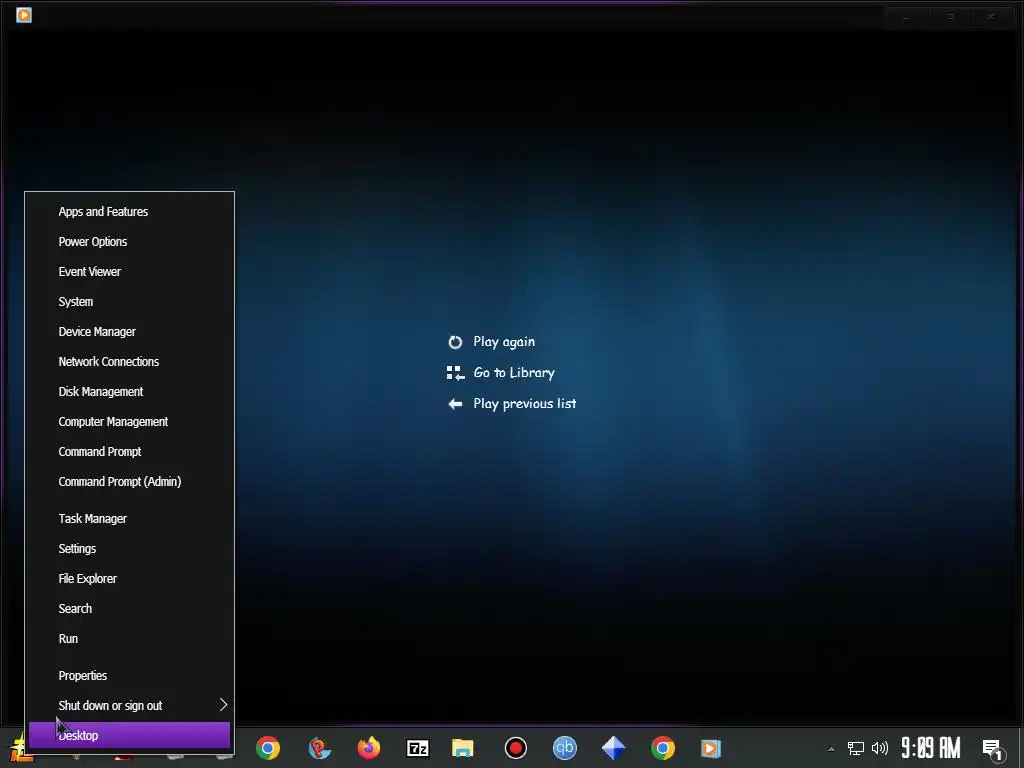Click the network tray icon
The width and height of the screenshot is (1024, 768).
point(856,748)
